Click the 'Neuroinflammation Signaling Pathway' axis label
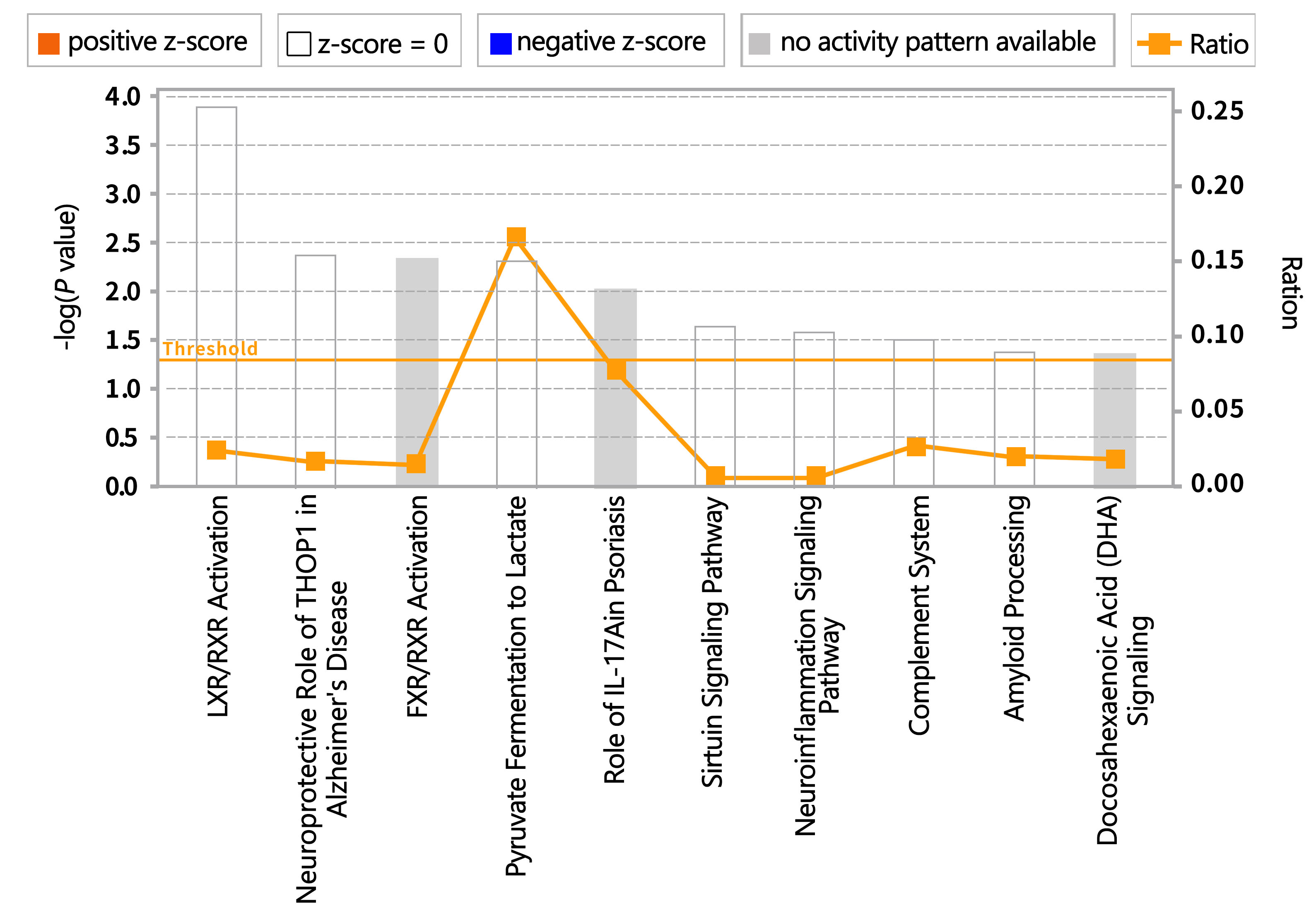This screenshot has width=1316, height=915. tap(817, 665)
